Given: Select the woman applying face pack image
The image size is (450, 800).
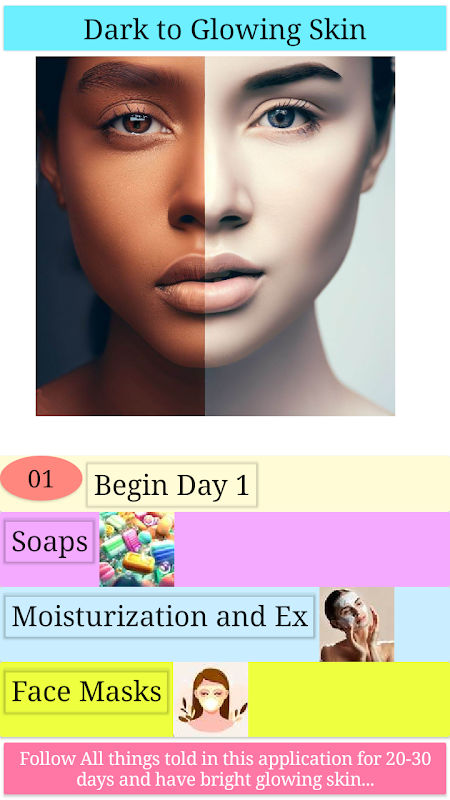Looking at the screenshot, I should pos(357,624).
